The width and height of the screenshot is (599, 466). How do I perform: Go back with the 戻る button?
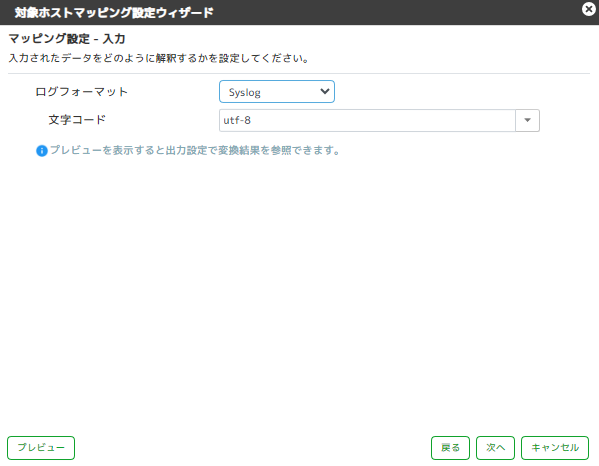click(450, 448)
